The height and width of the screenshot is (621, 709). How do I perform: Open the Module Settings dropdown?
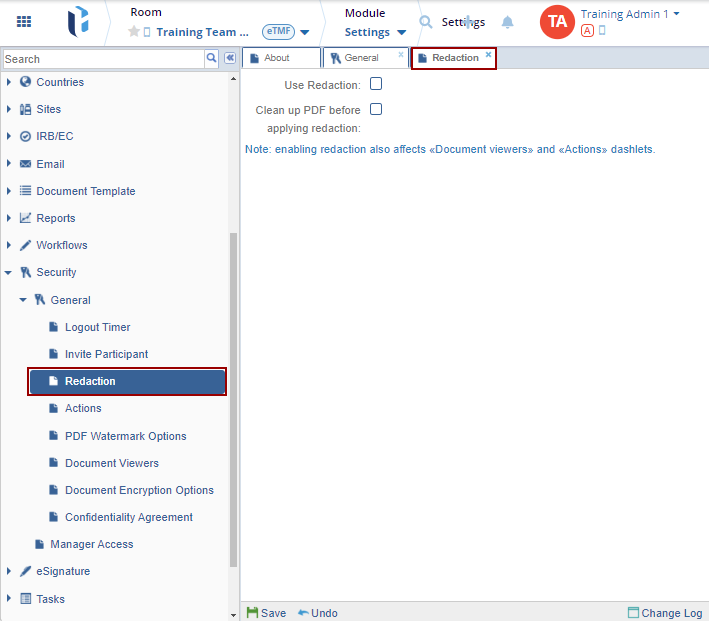(375, 32)
